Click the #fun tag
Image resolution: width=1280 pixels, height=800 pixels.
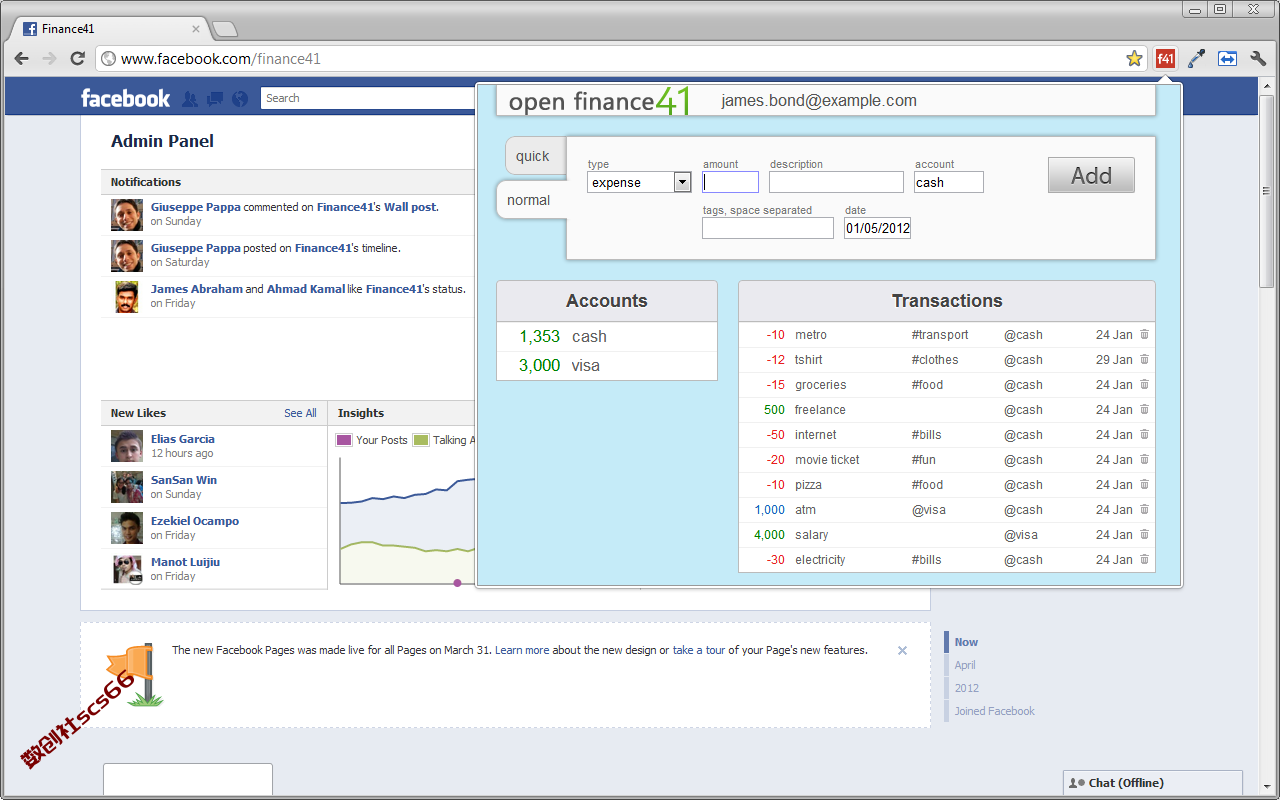point(923,460)
